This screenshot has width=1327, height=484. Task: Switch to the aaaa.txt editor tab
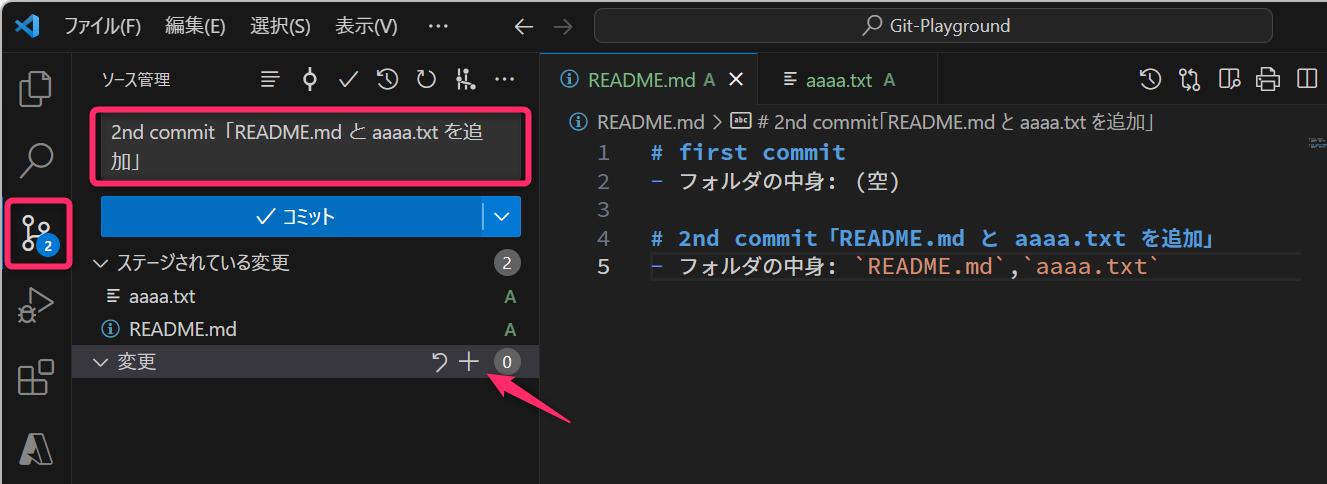[838, 80]
